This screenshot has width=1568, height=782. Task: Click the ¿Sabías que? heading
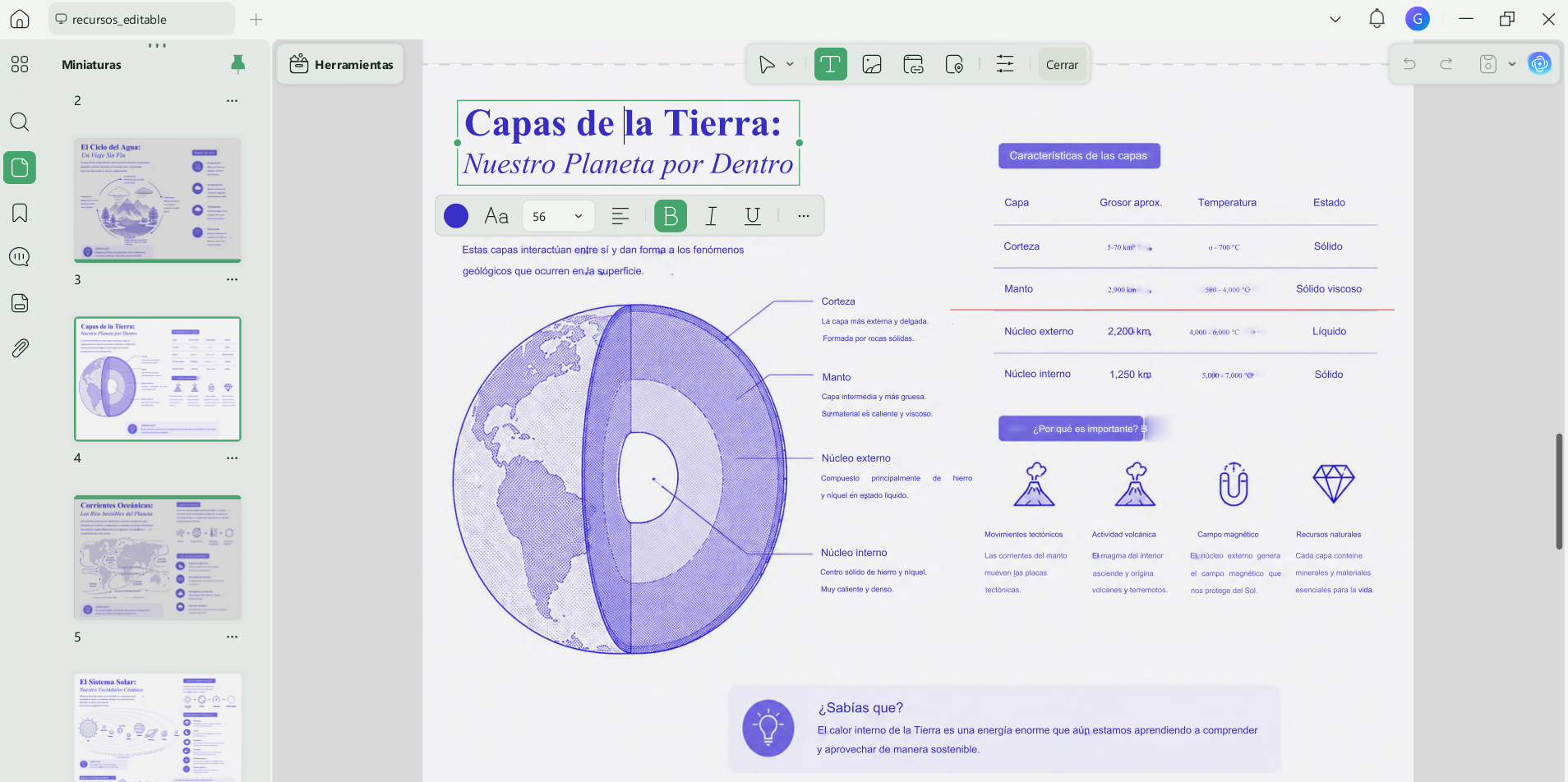click(860, 708)
